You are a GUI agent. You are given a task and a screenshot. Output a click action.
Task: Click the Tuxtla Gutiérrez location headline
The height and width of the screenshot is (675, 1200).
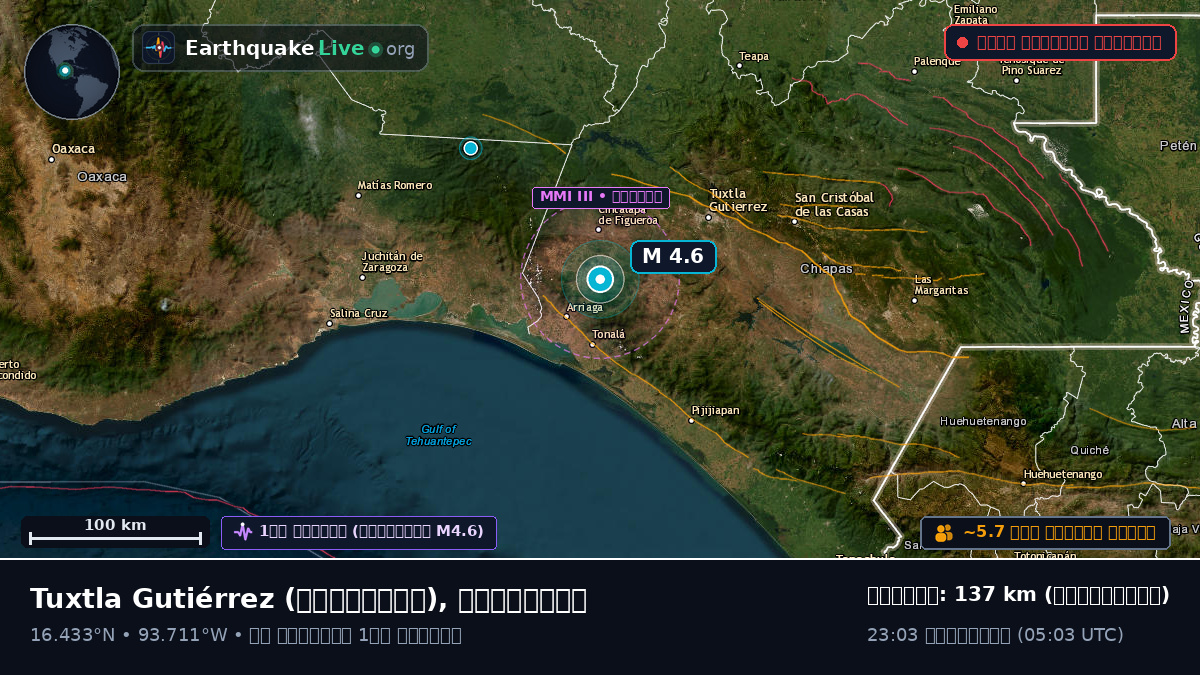pos(308,599)
